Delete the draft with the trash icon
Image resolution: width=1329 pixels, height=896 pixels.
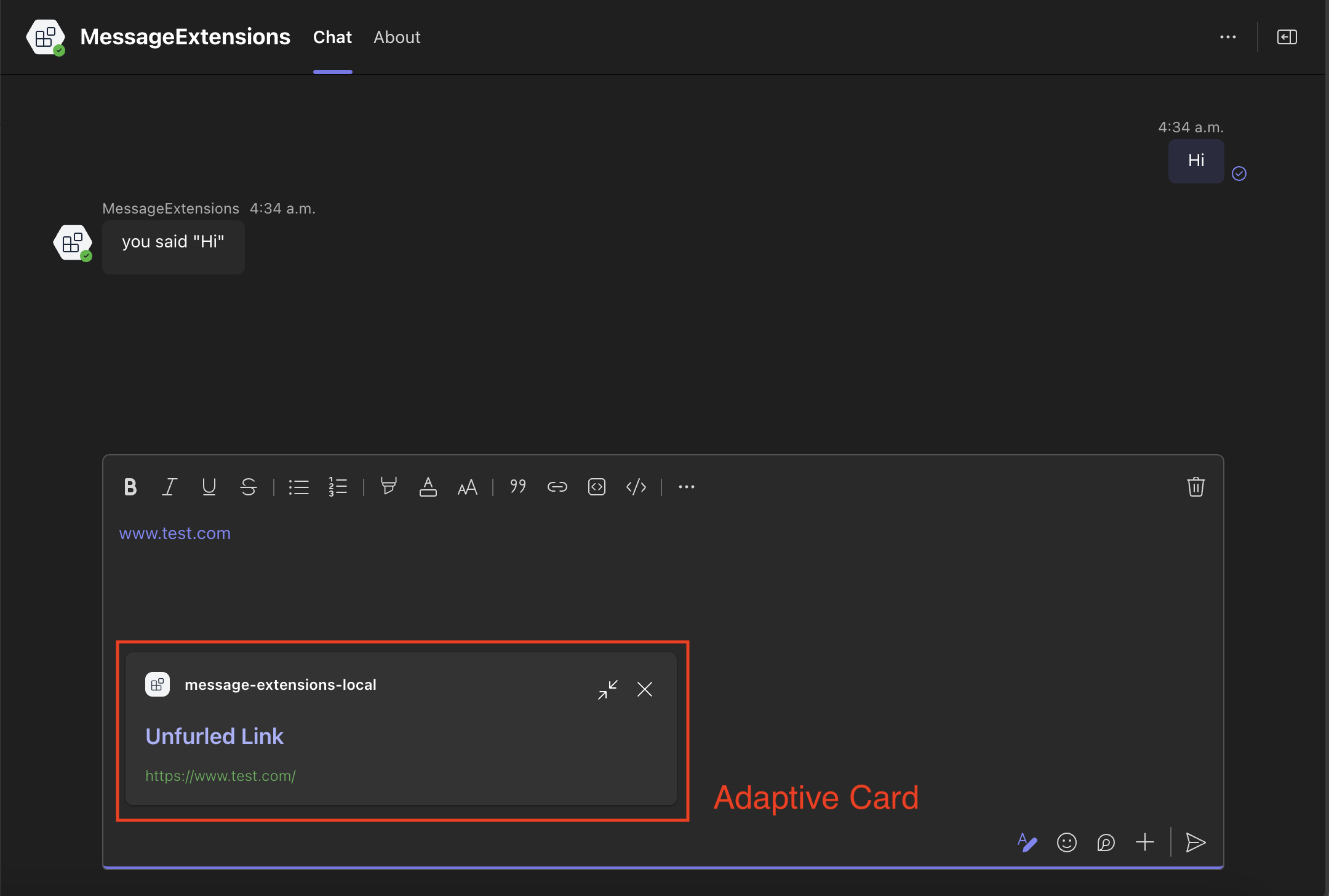[x=1195, y=487]
